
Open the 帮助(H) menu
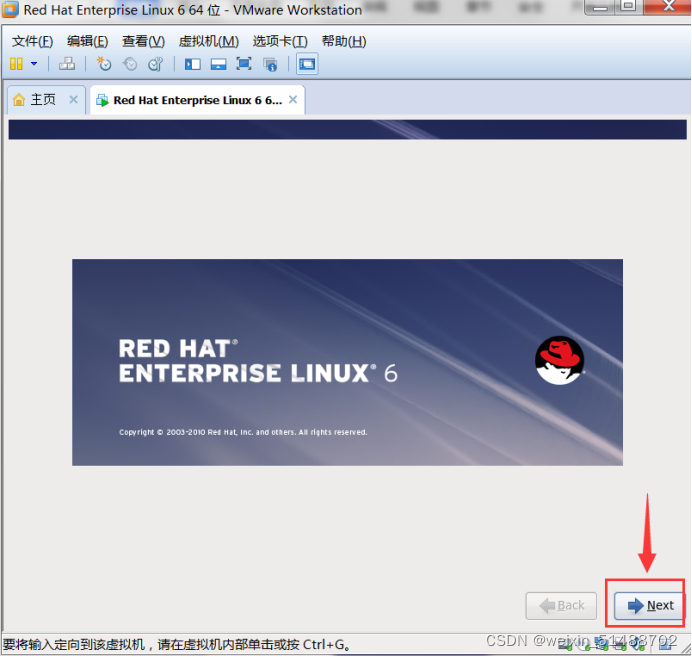coord(344,41)
